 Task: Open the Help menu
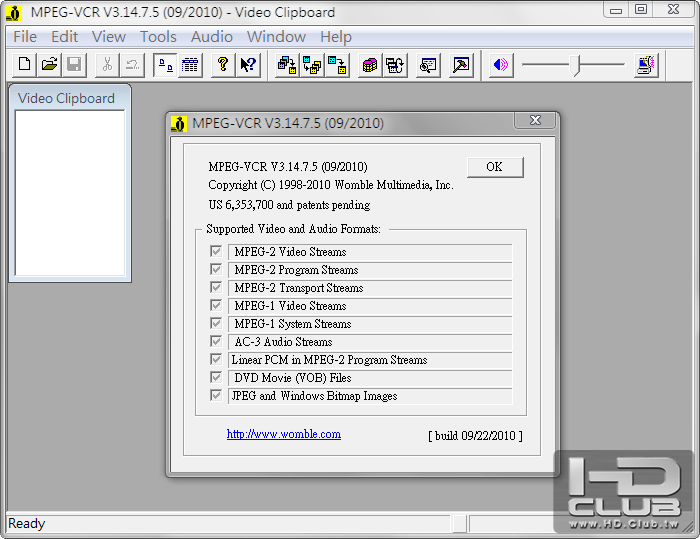[336, 37]
